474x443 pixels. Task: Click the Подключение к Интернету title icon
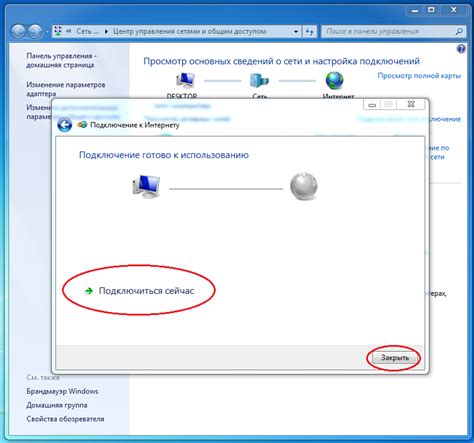(x=82, y=125)
